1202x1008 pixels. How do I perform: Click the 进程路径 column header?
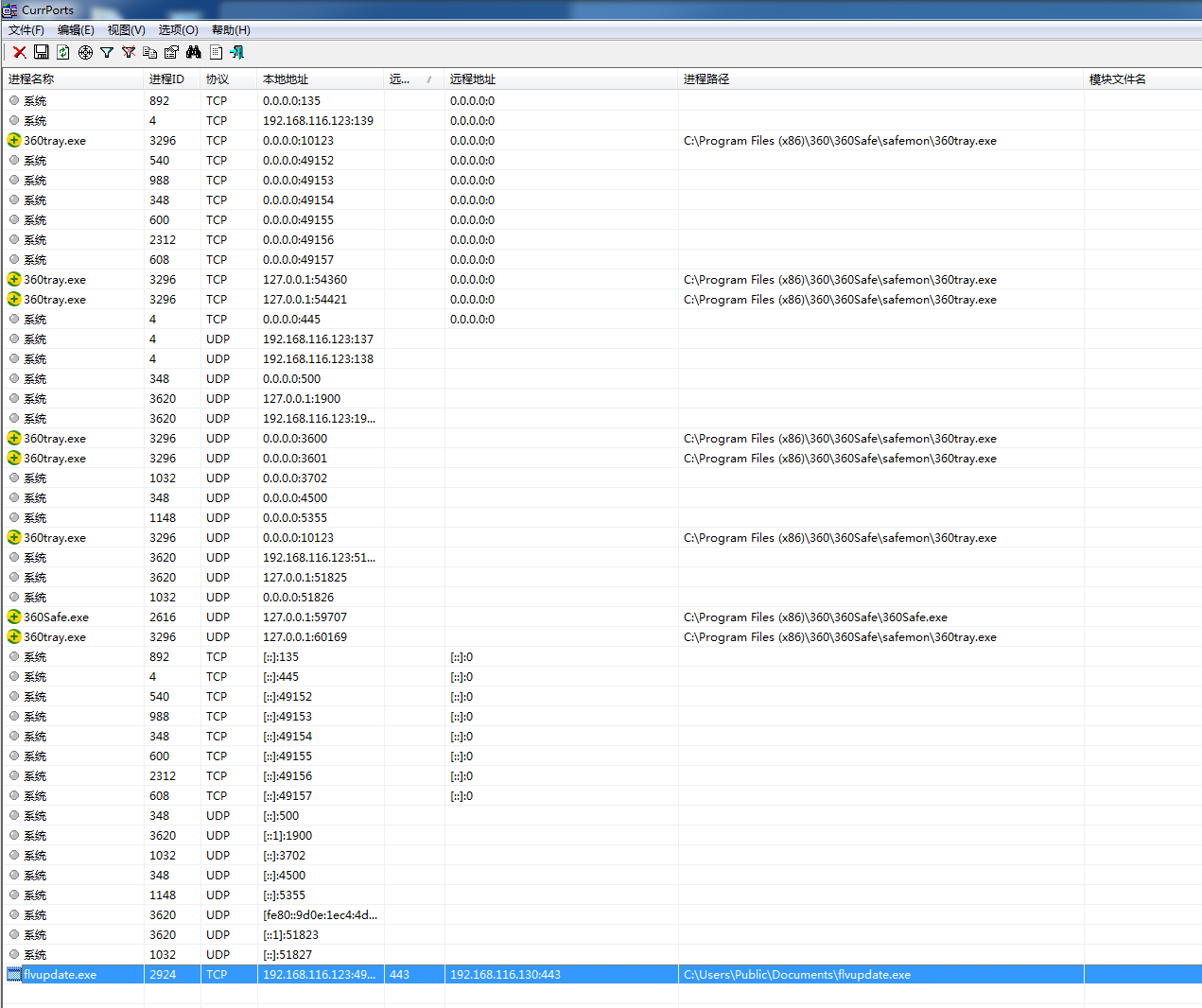point(706,79)
